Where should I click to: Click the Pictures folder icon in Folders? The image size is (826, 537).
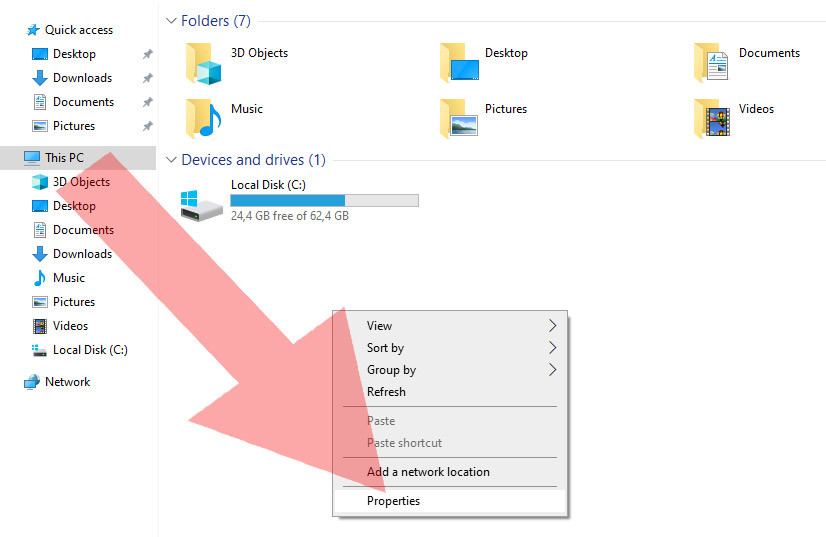459,119
